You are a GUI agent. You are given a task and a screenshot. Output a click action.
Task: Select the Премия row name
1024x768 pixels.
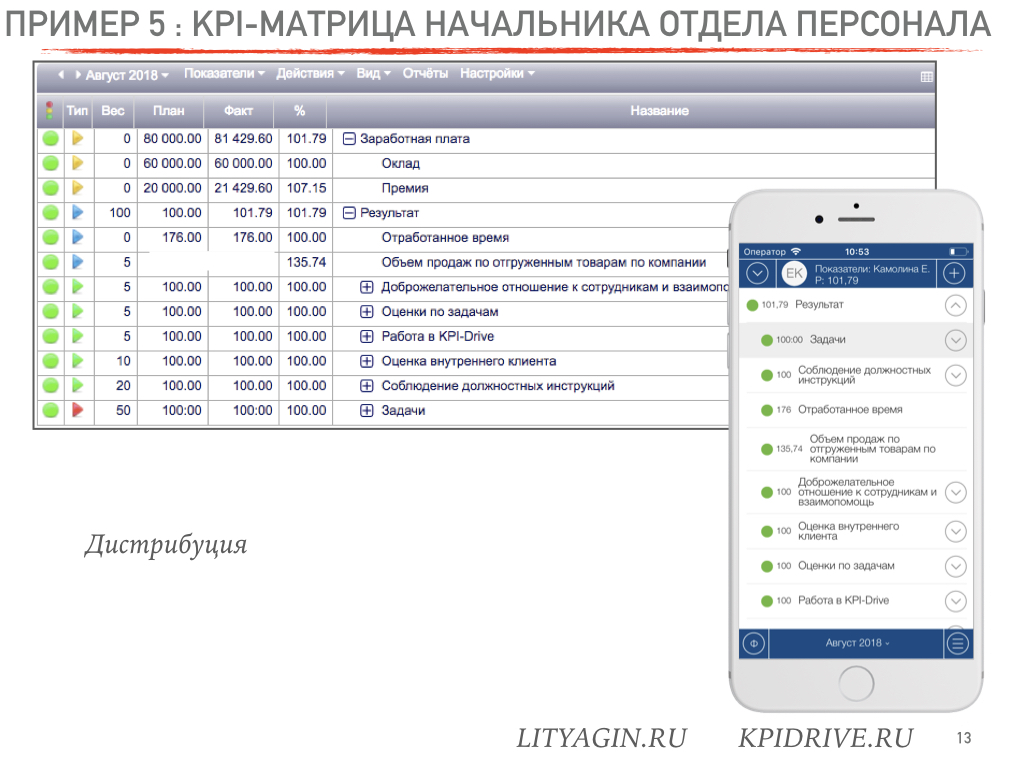[405, 188]
